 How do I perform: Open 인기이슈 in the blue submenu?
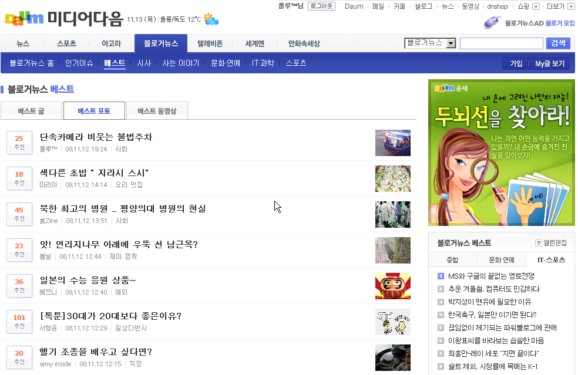coord(79,63)
